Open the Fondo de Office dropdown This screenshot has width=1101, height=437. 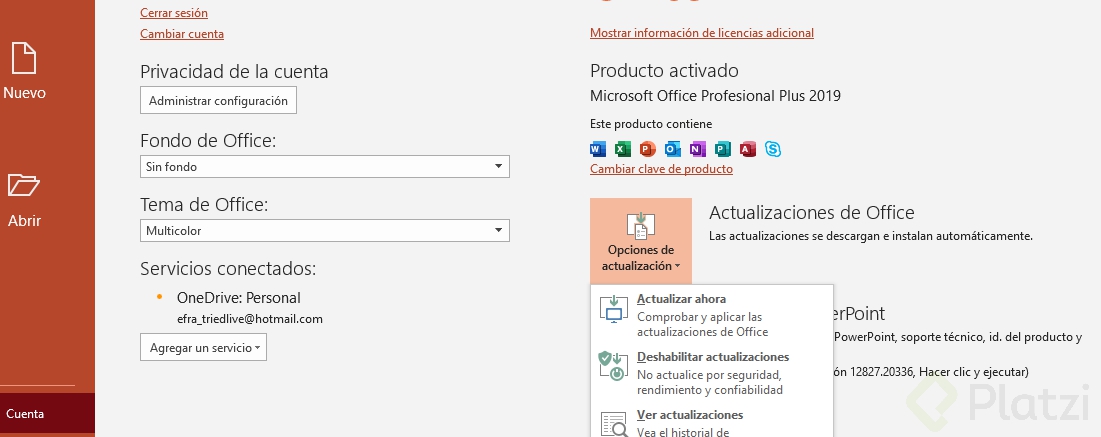pyautogui.click(x=325, y=166)
